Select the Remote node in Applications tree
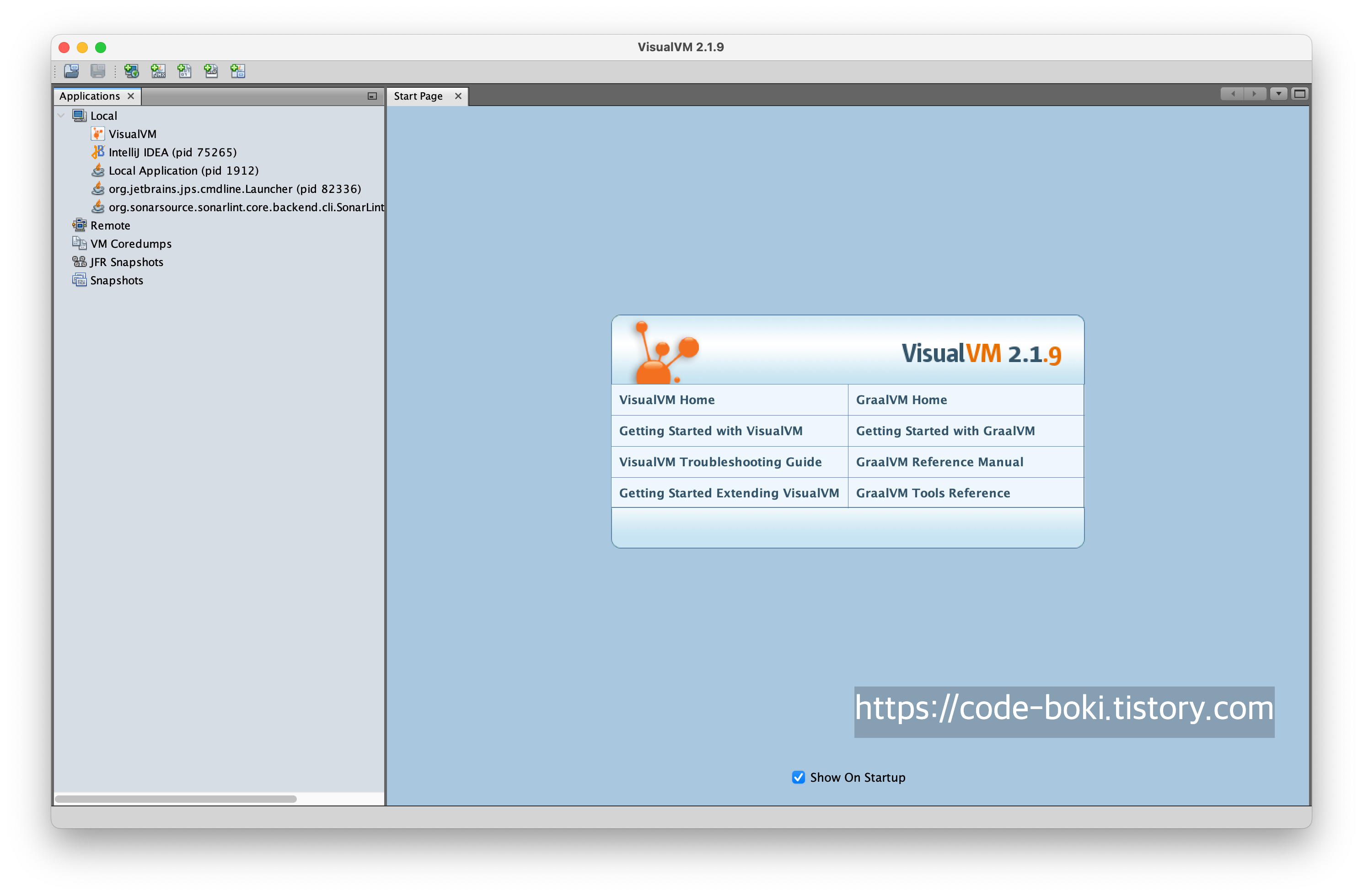The image size is (1363, 896). (x=110, y=225)
